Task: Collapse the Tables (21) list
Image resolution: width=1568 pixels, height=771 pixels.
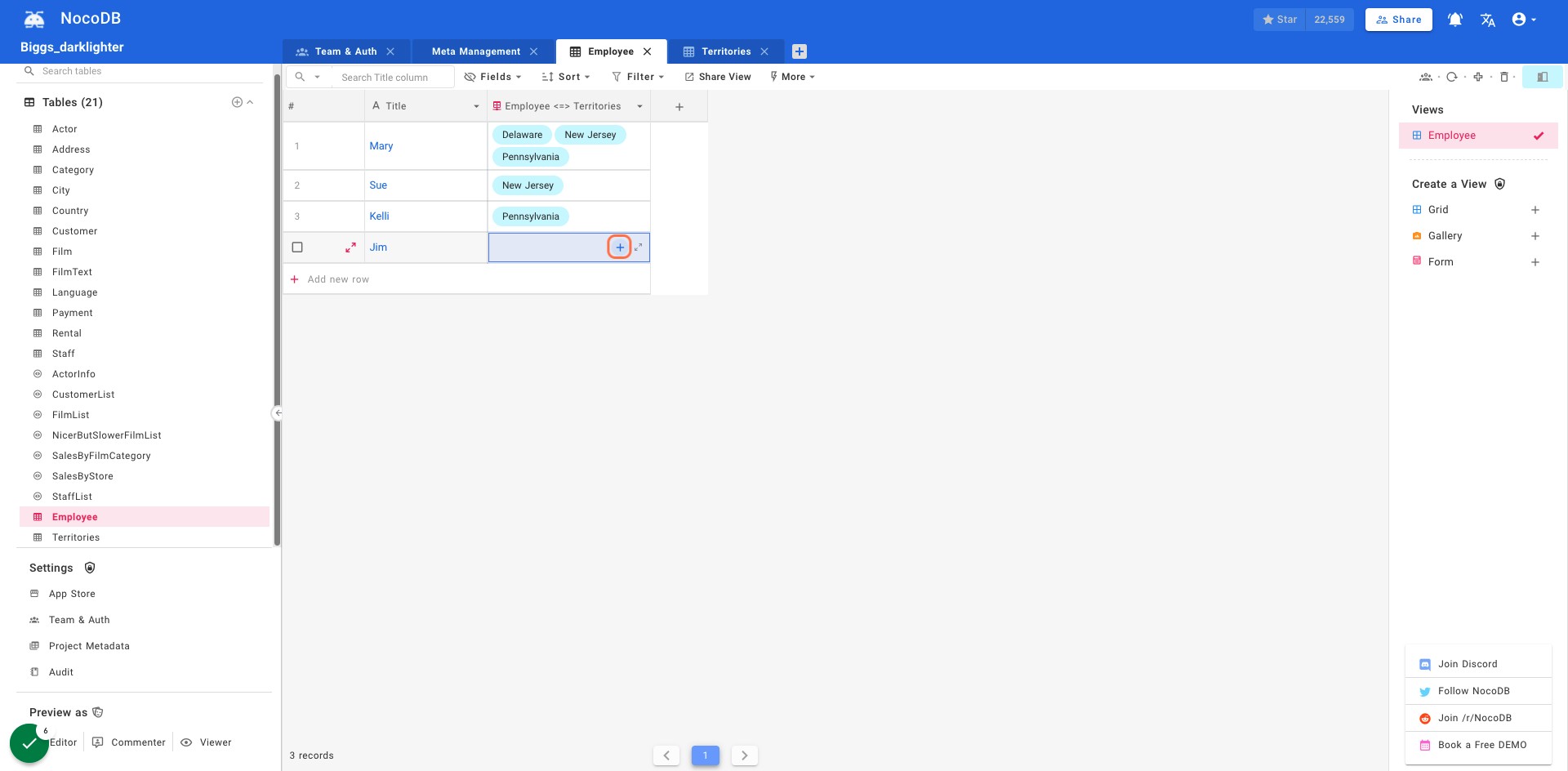Action: (250, 102)
